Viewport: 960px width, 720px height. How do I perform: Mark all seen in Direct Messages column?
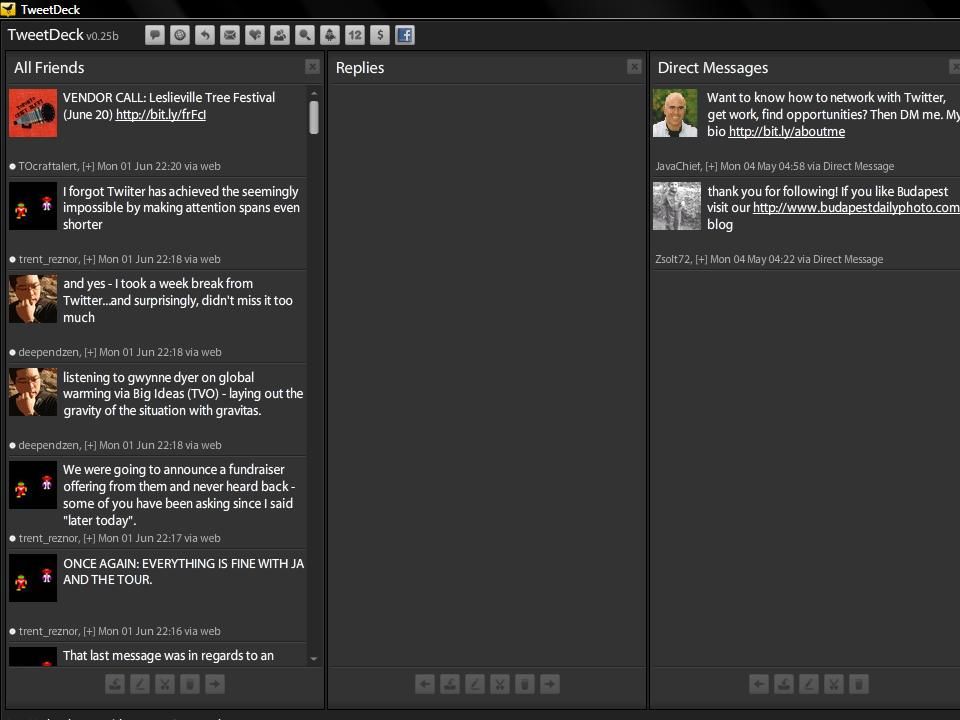(x=784, y=684)
